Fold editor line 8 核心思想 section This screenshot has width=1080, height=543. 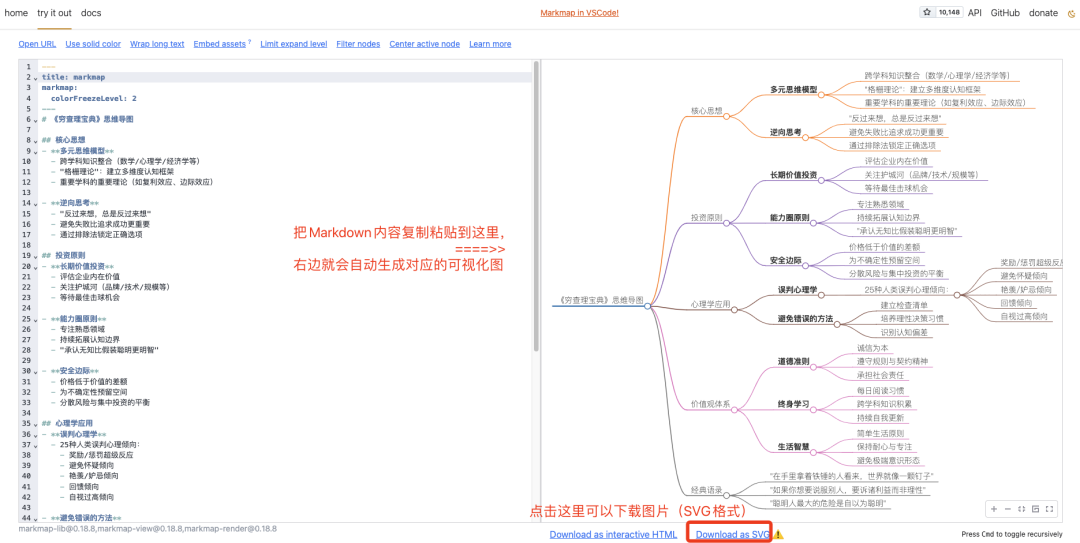coord(36,141)
